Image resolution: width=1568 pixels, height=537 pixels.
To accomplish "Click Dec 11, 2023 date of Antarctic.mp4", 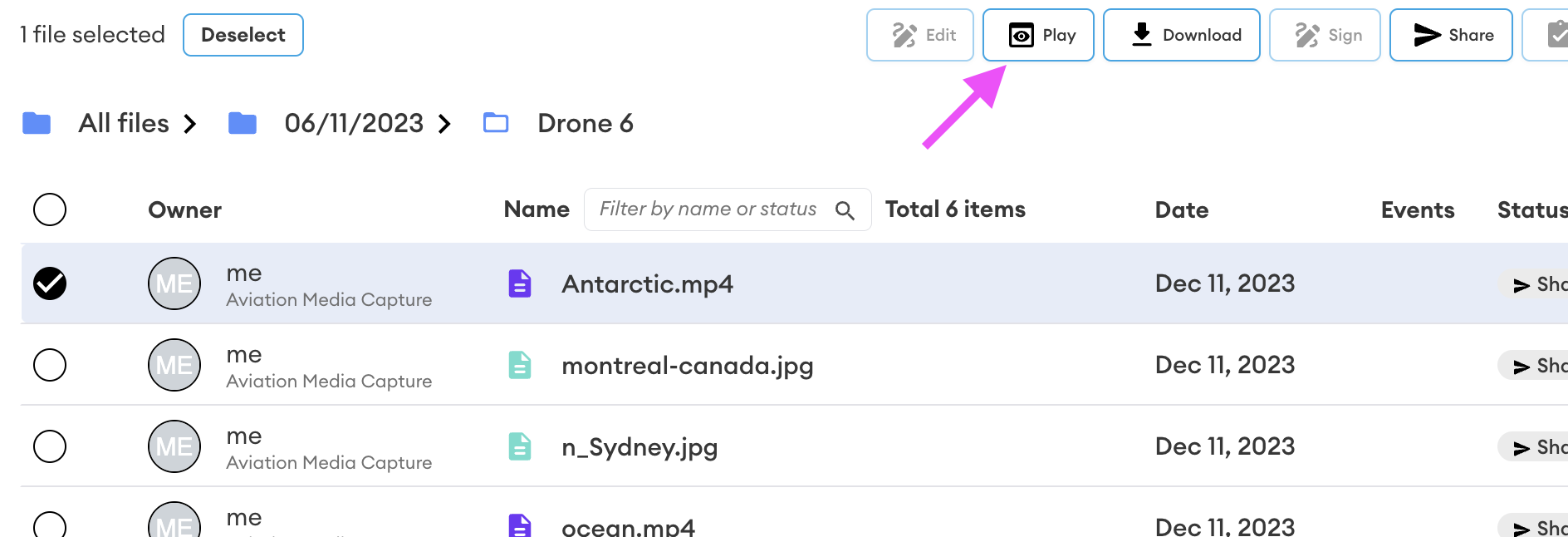I will click(x=1225, y=283).
